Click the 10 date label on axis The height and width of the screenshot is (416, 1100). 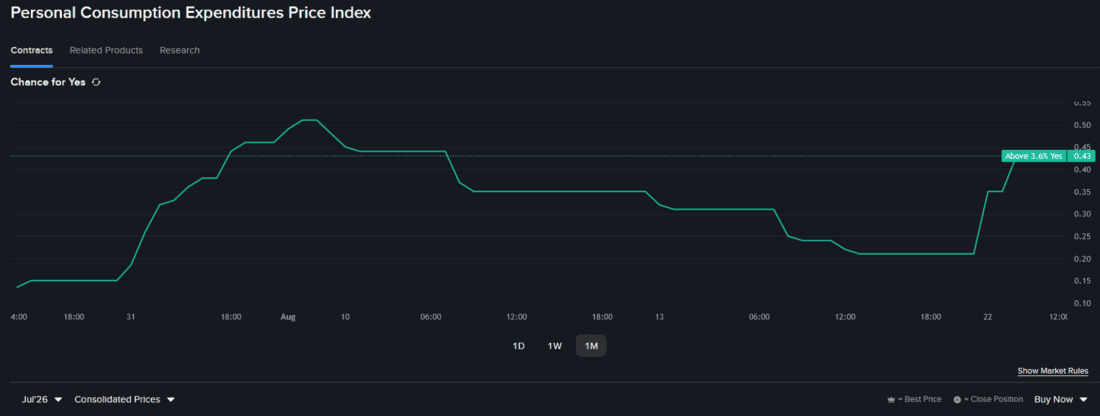345,317
